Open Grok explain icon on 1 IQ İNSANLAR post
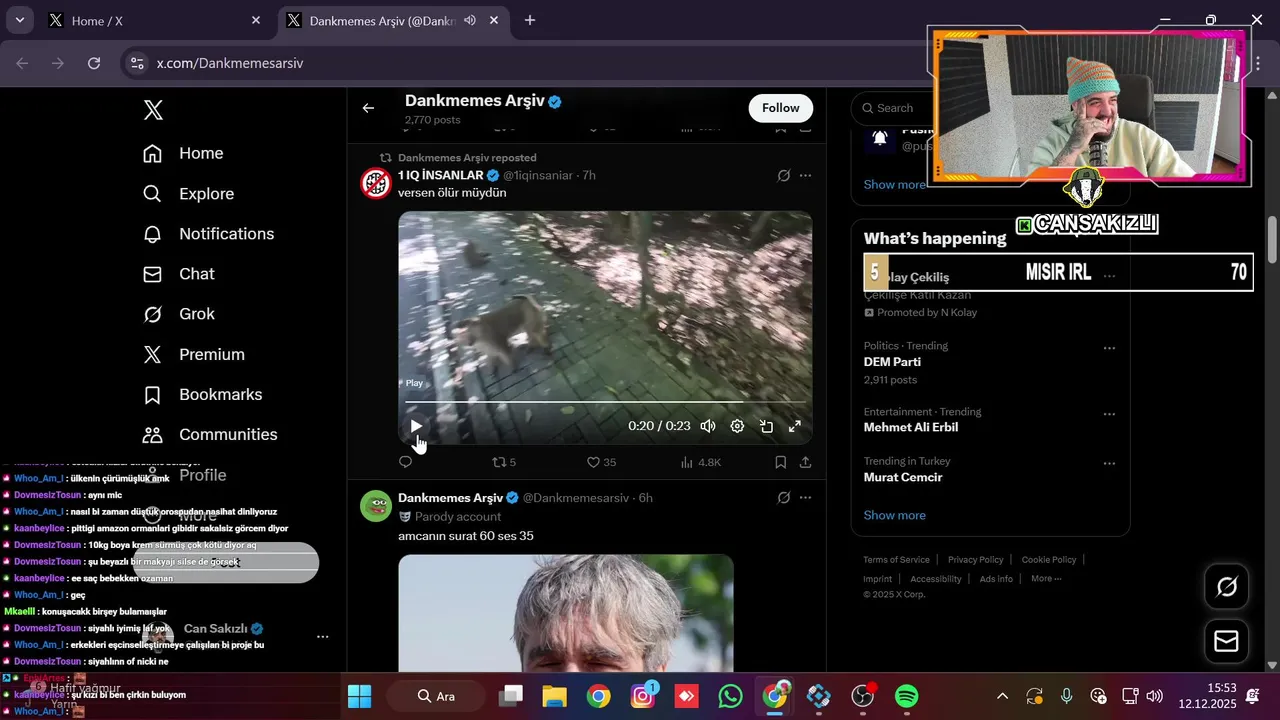Viewport: 1280px width, 720px height. pyautogui.click(x=784, y=175)
